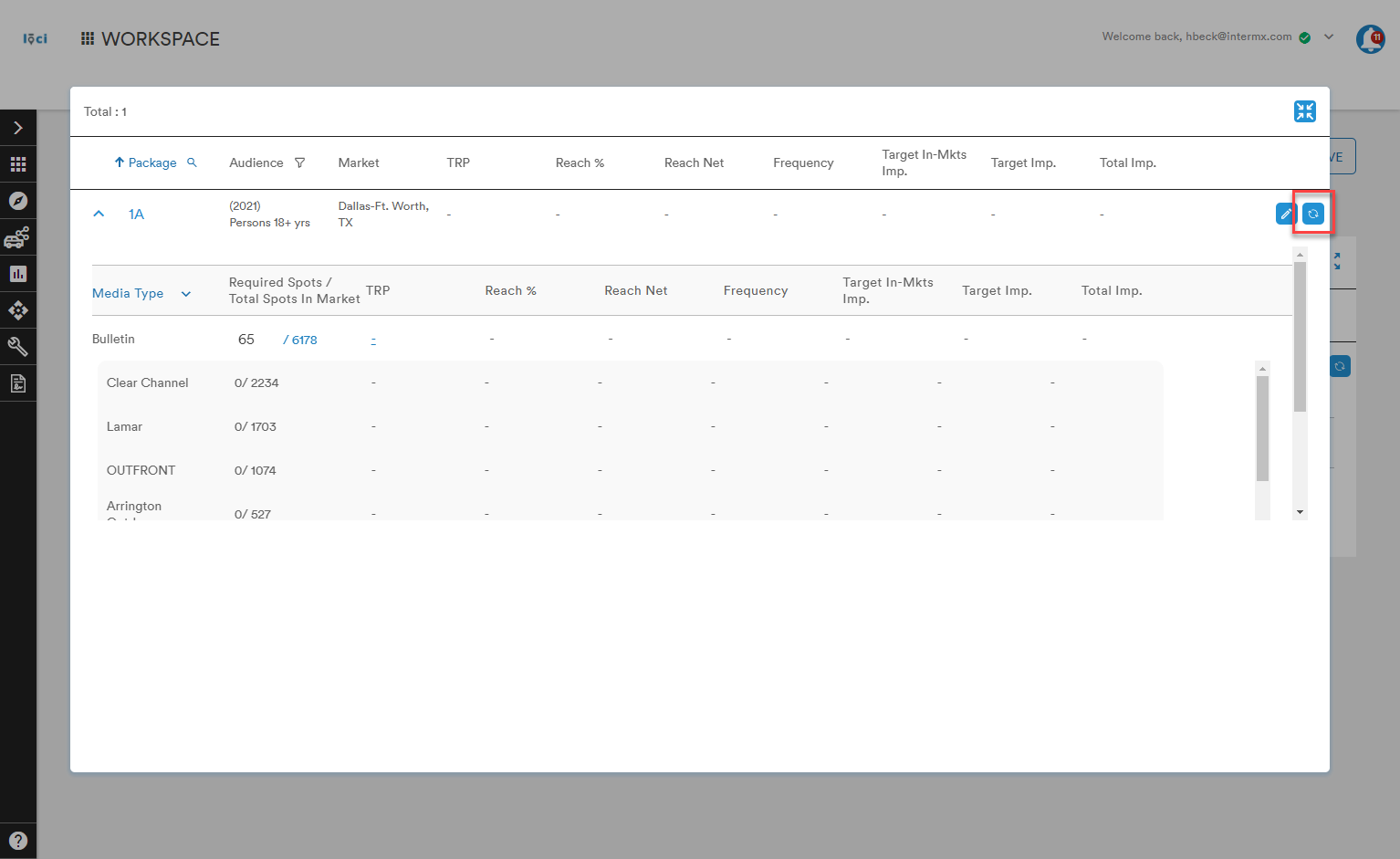Click the background expand icon behind dialog
The image size is (1400, 859).
coord(1337,261)
